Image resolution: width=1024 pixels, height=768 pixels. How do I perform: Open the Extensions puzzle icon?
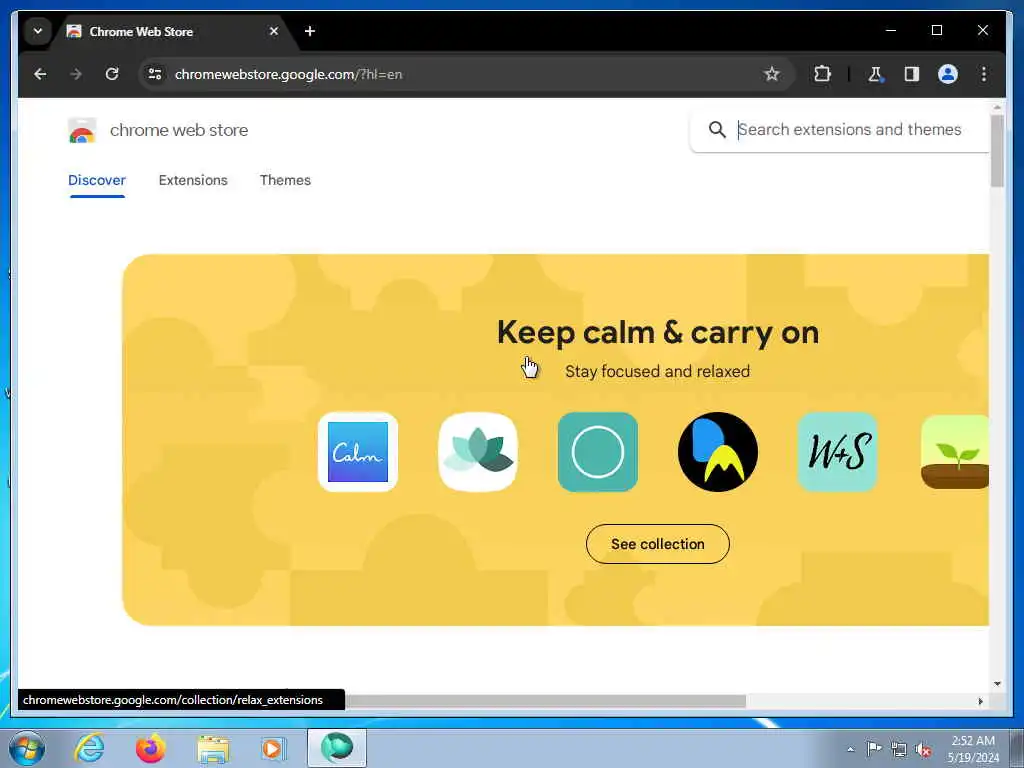click(822, 74)
